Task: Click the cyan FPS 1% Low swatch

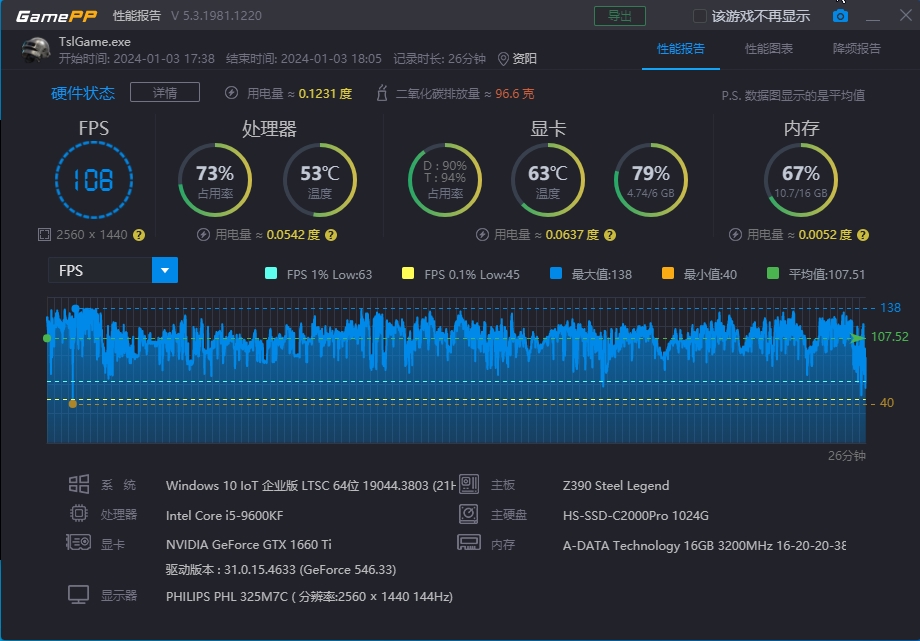Action: pyautogui.click(x=271, y=273)
